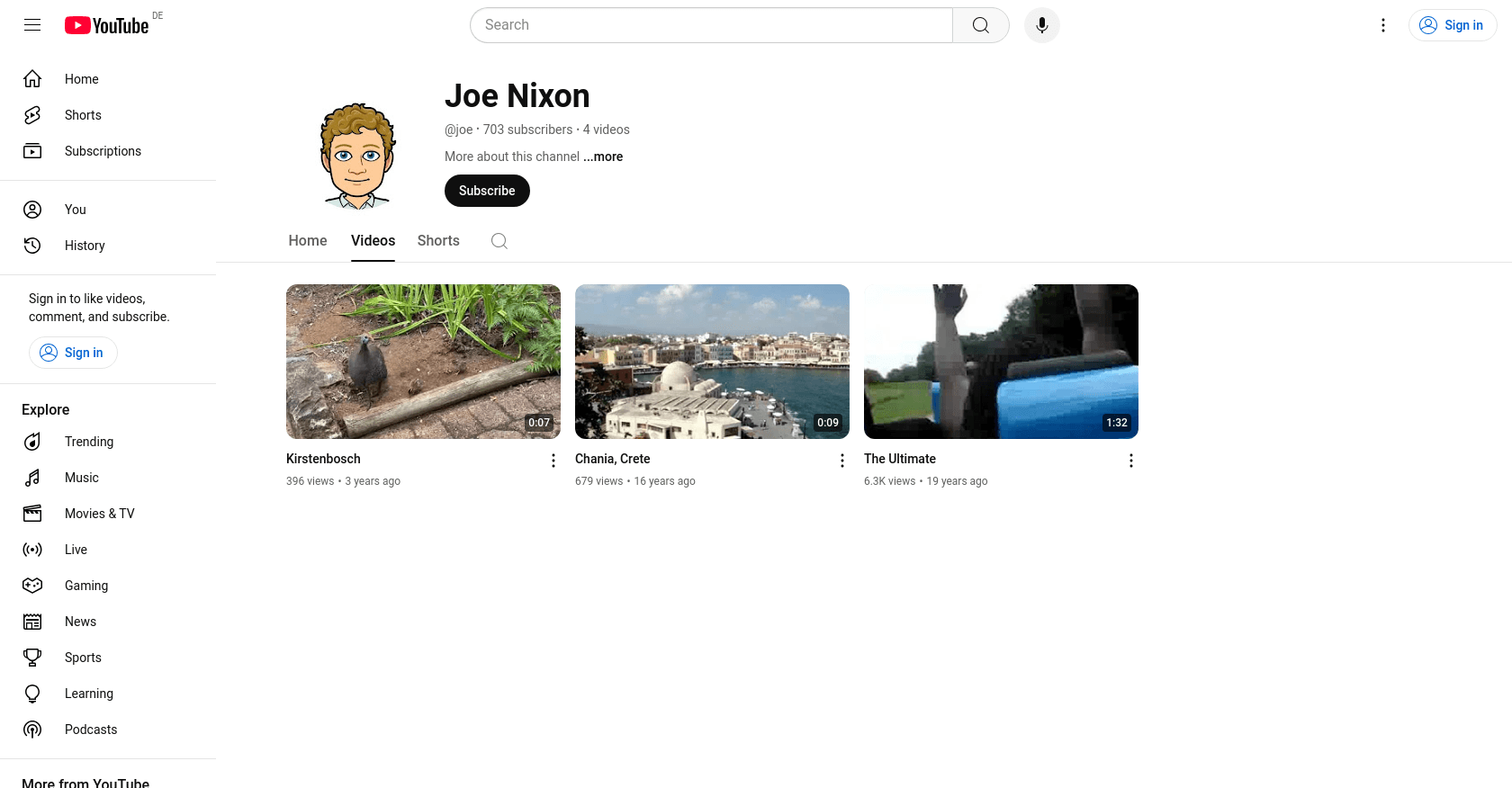1512x788 pixels.
Task: Search within channel magnifier icon
Action: click(499, 241)
